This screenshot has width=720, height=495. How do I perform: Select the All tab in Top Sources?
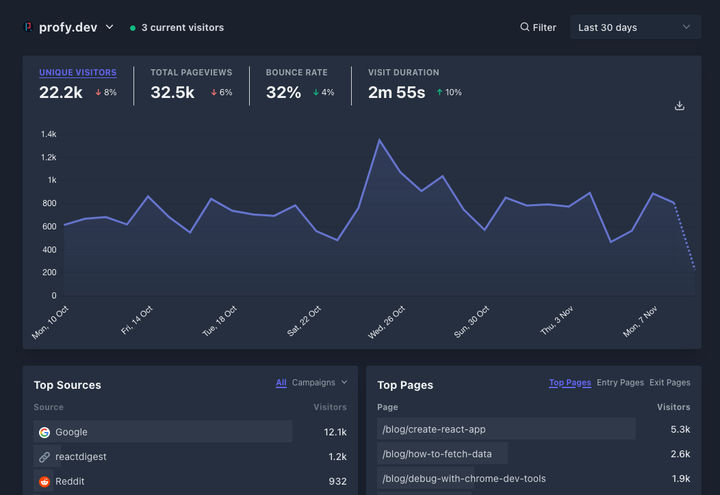[281, 382]
